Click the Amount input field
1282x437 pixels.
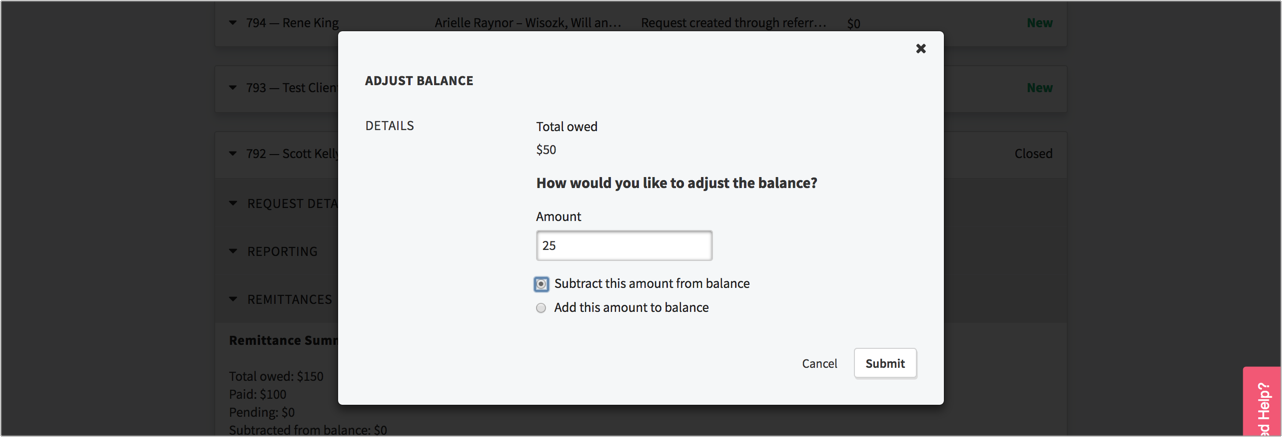pos(624,245)
